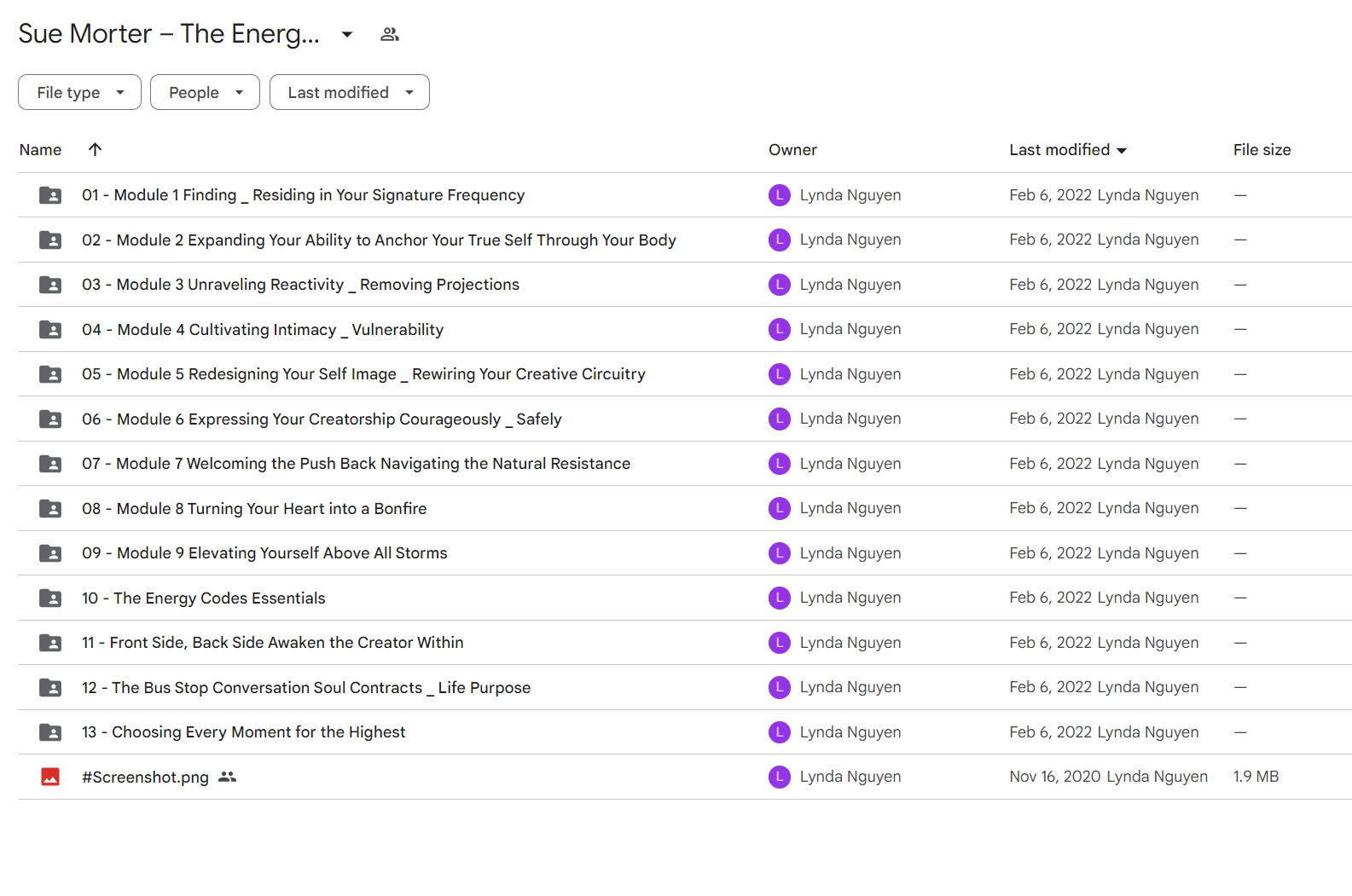This screenshot has width=1352, height=896.
Task: Select '09 - Module 9 Elevating Yourself' folder
Action: click(x=264, y=553)
